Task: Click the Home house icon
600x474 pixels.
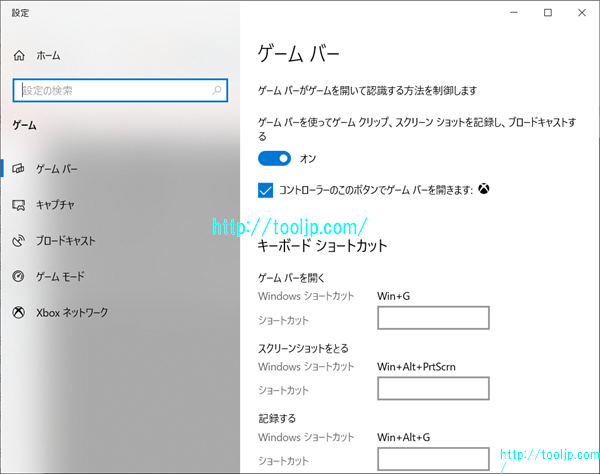Action: [x=19, y=55]
